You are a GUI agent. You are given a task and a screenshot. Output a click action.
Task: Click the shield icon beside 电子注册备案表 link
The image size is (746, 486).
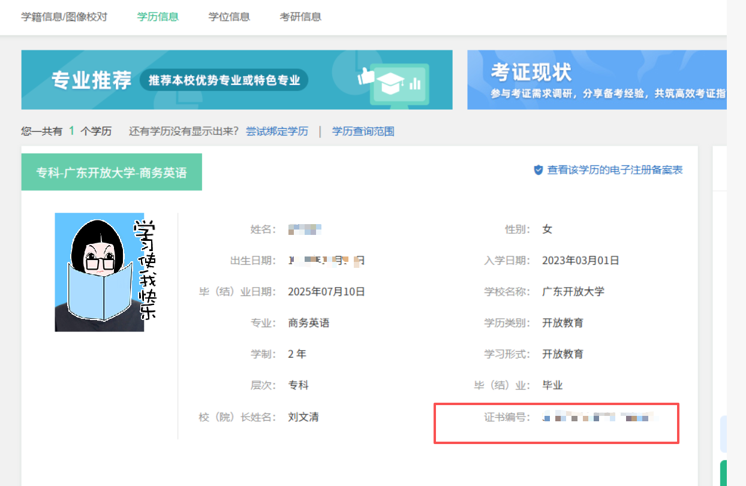pos(538,171)
